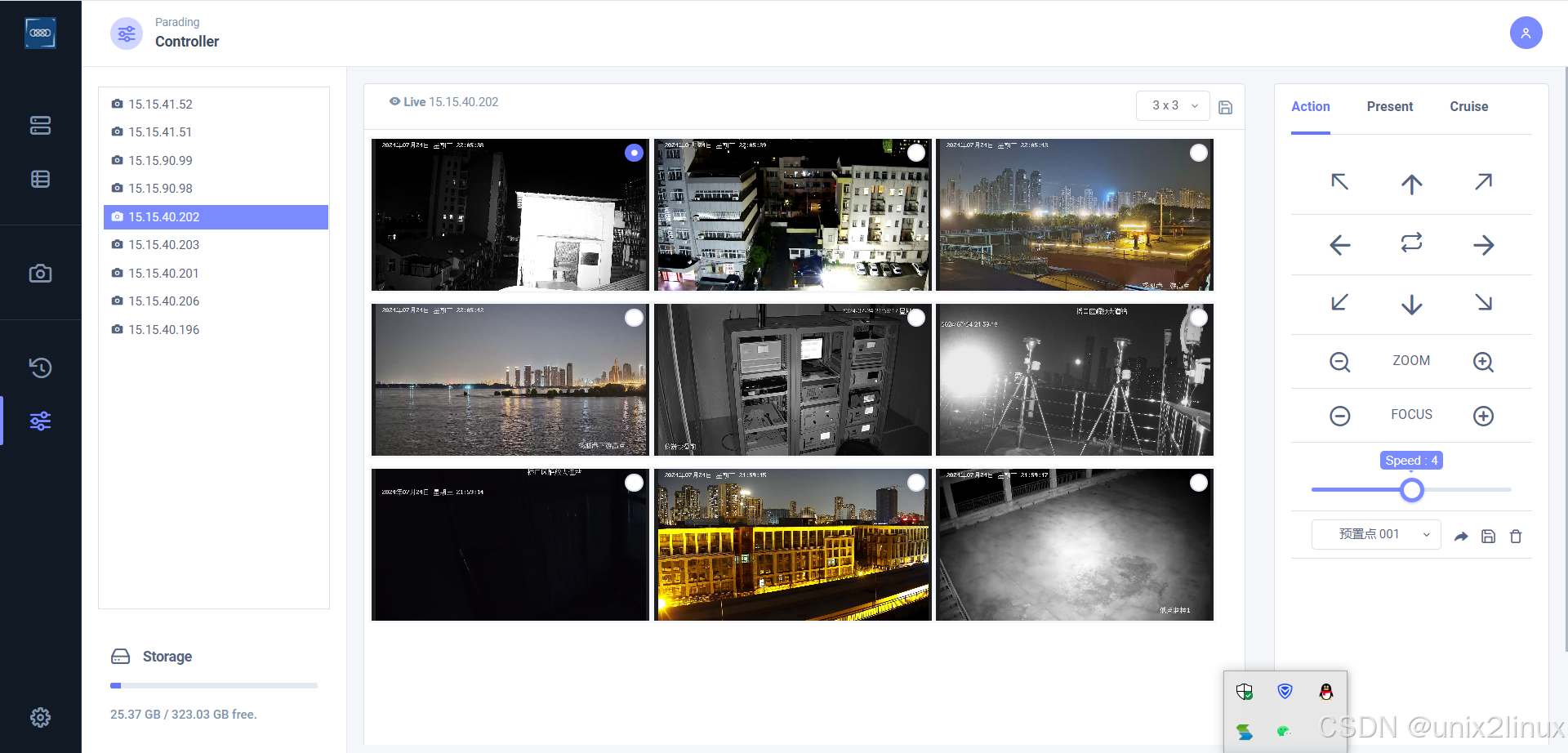Select the radio on the bottom-right rooftop tile
This screenshot has width=1568, height=753.
click(x=1198, y=483)
